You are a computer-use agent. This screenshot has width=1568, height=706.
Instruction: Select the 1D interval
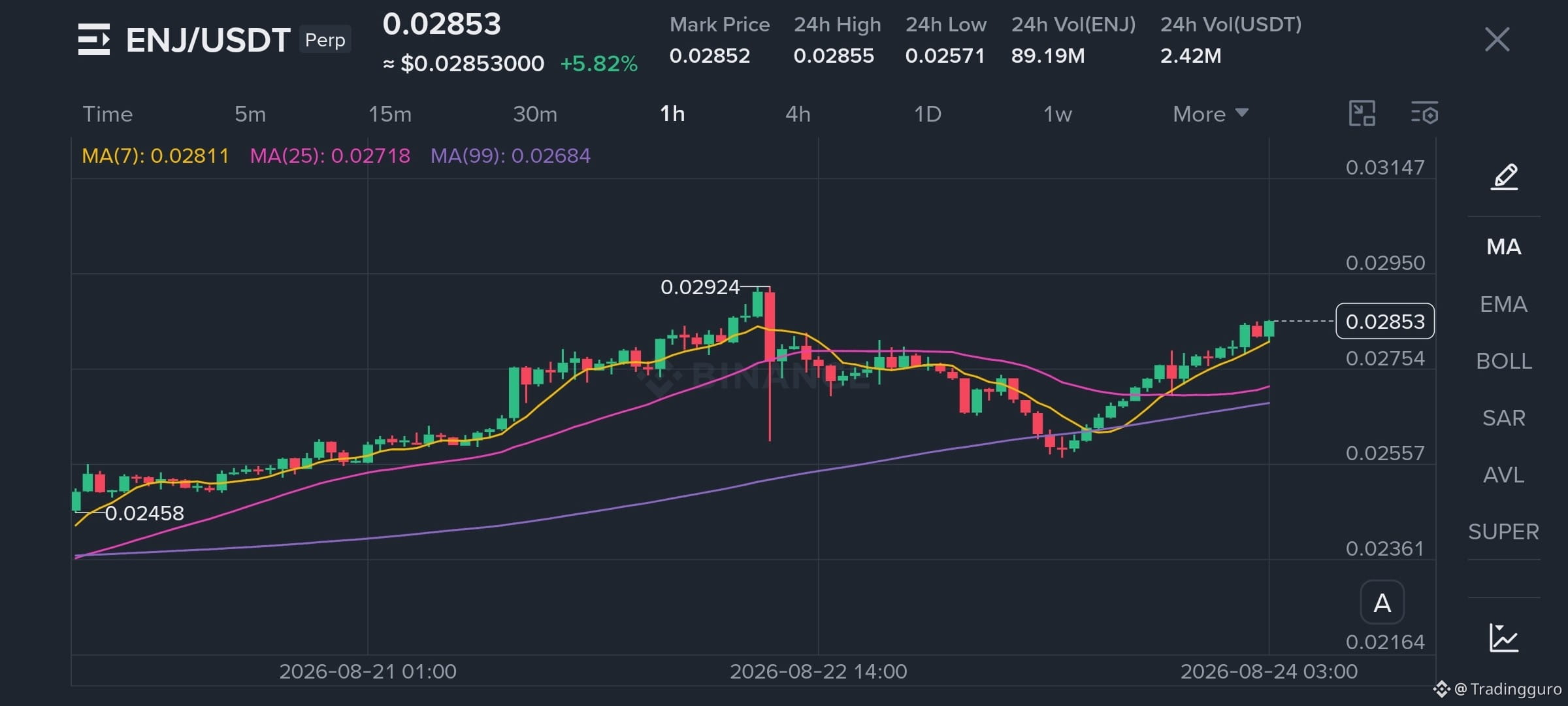[x=927, y=114]
